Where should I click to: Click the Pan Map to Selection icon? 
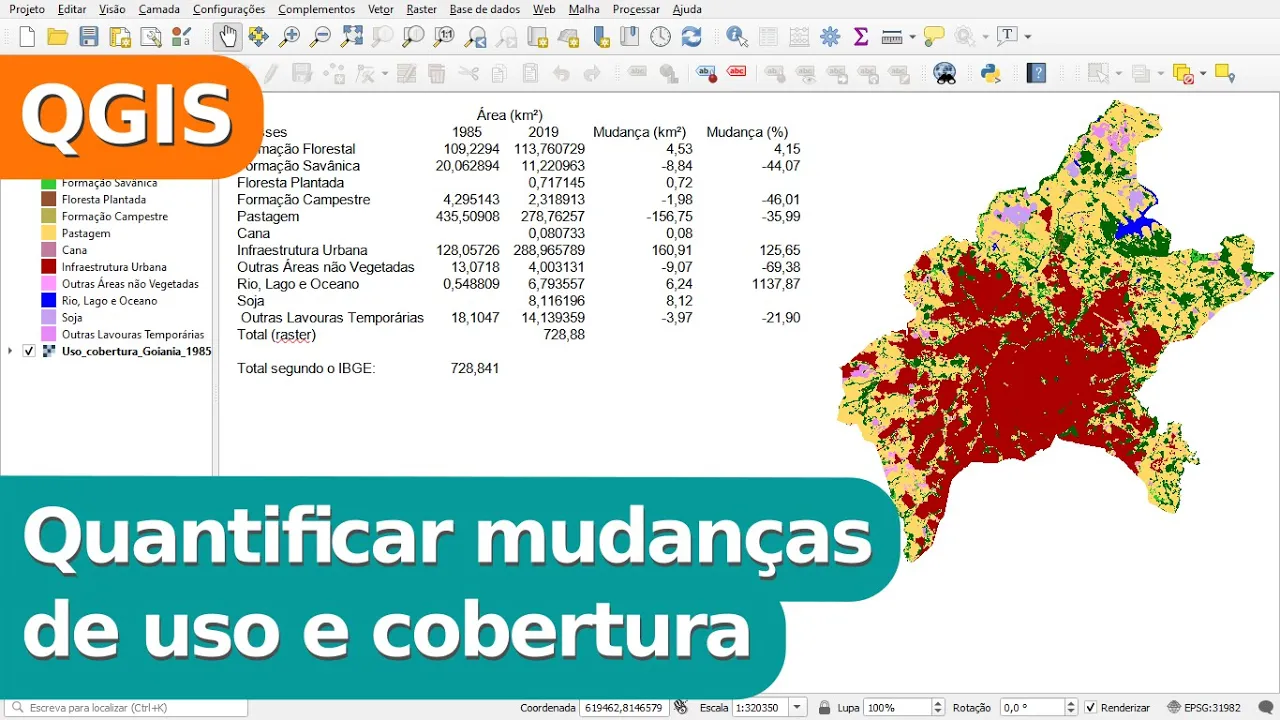pyautogui.click(x=259, y=38)
